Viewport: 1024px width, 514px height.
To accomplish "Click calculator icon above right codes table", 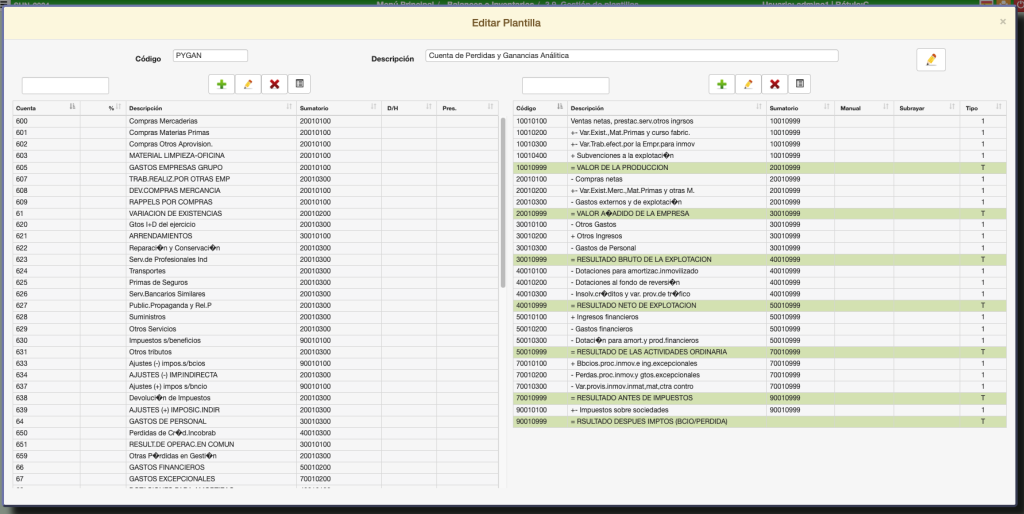I will pyautogui.click(x=800, y=85).
